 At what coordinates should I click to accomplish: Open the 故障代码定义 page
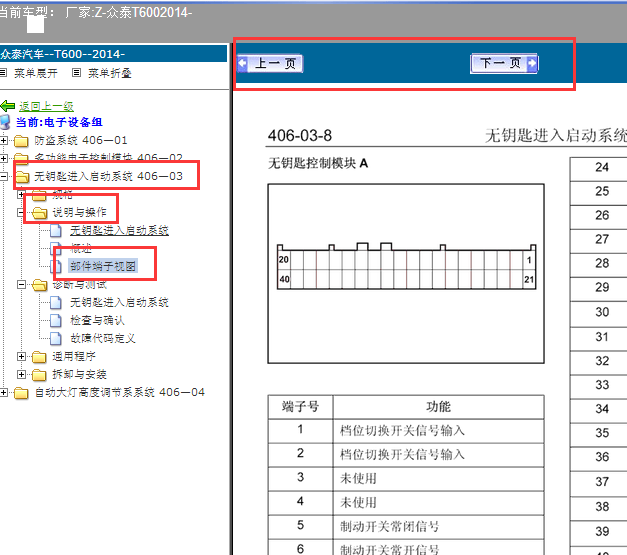(103, 338)
